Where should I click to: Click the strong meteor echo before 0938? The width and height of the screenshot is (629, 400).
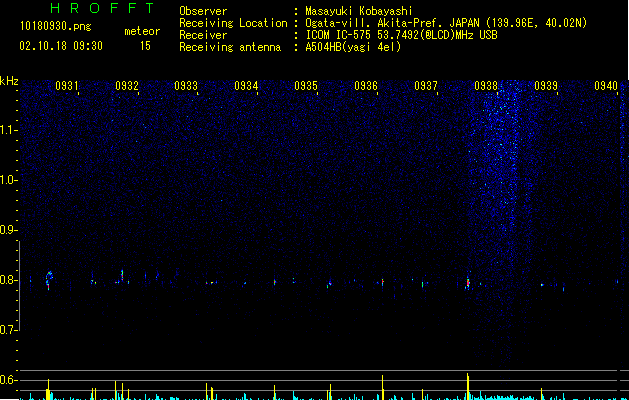pos(468,280)
